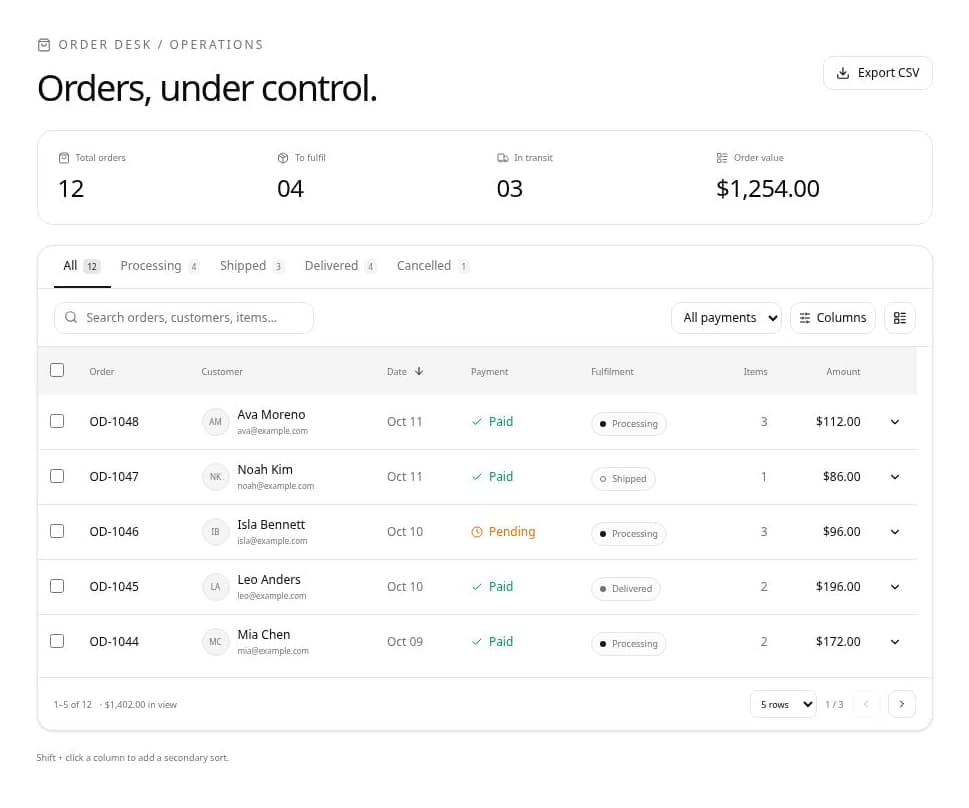
Task: Expand the OD-1048 row details chevron
Action: 895,422
